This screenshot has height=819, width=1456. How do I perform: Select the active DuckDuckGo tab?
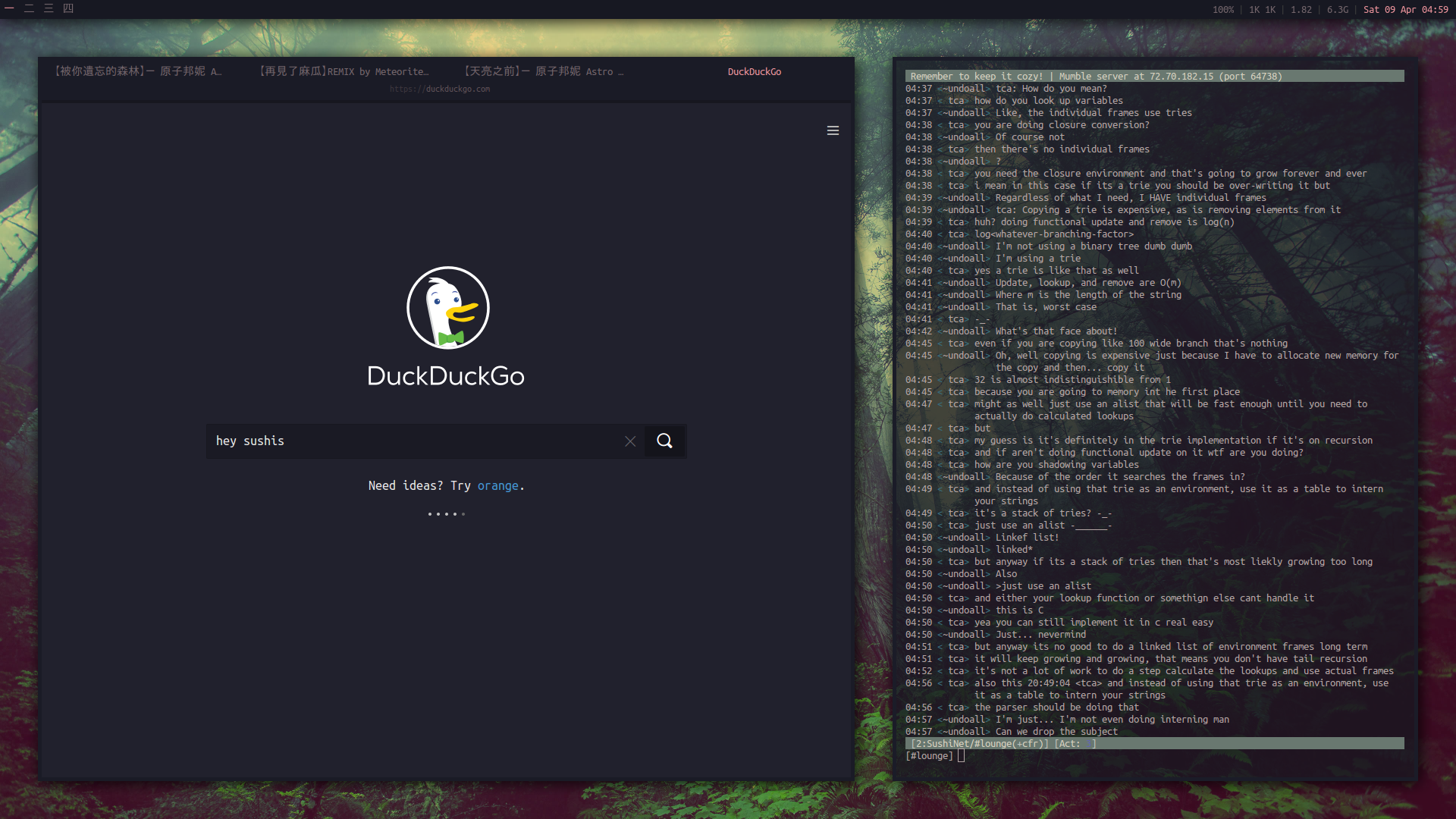click(x=754, y=71)
